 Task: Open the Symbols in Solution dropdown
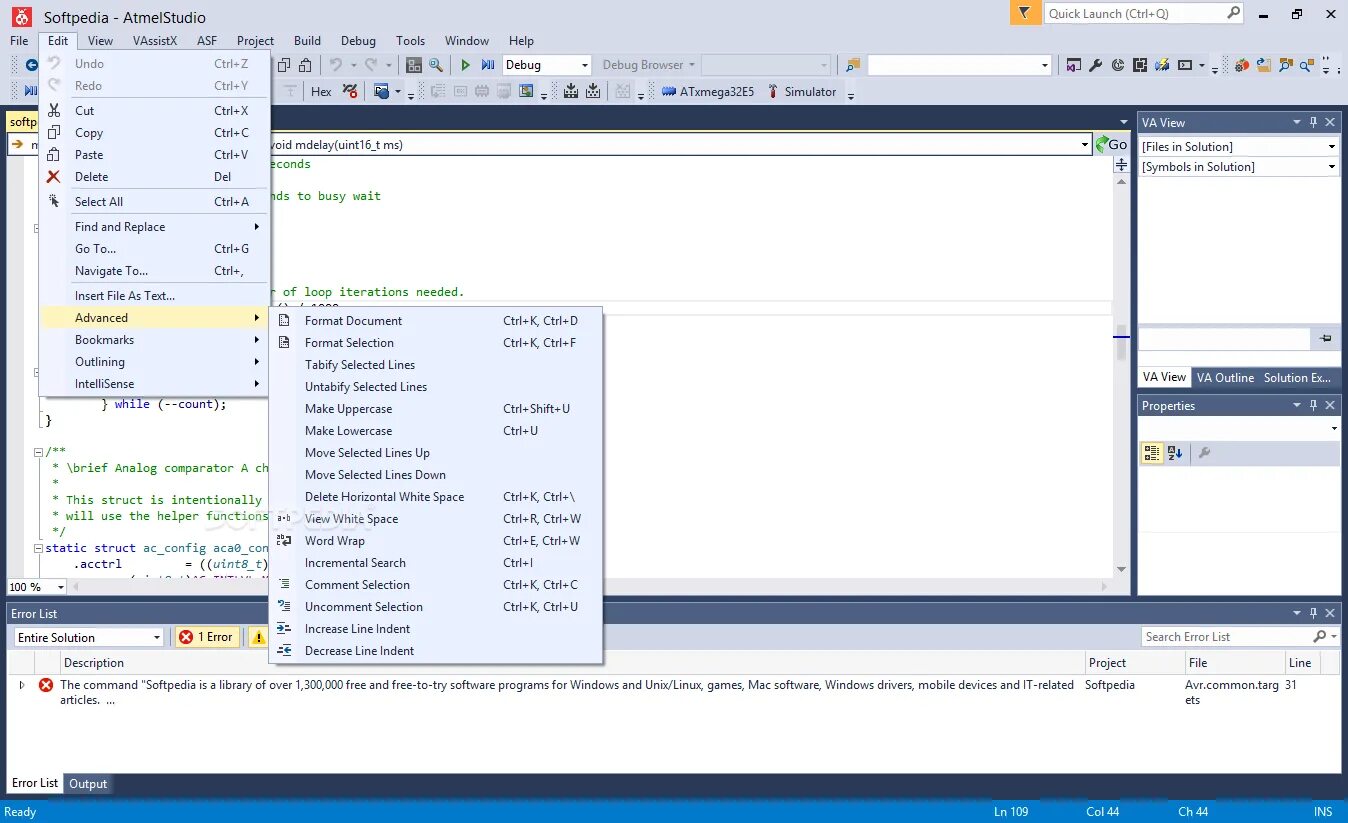pos(1238,167)
